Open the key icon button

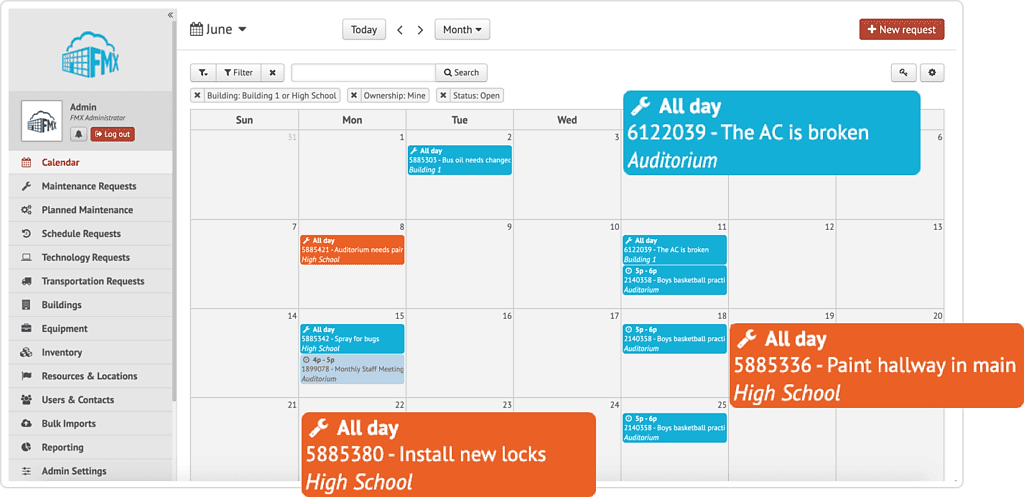(903, 73)
